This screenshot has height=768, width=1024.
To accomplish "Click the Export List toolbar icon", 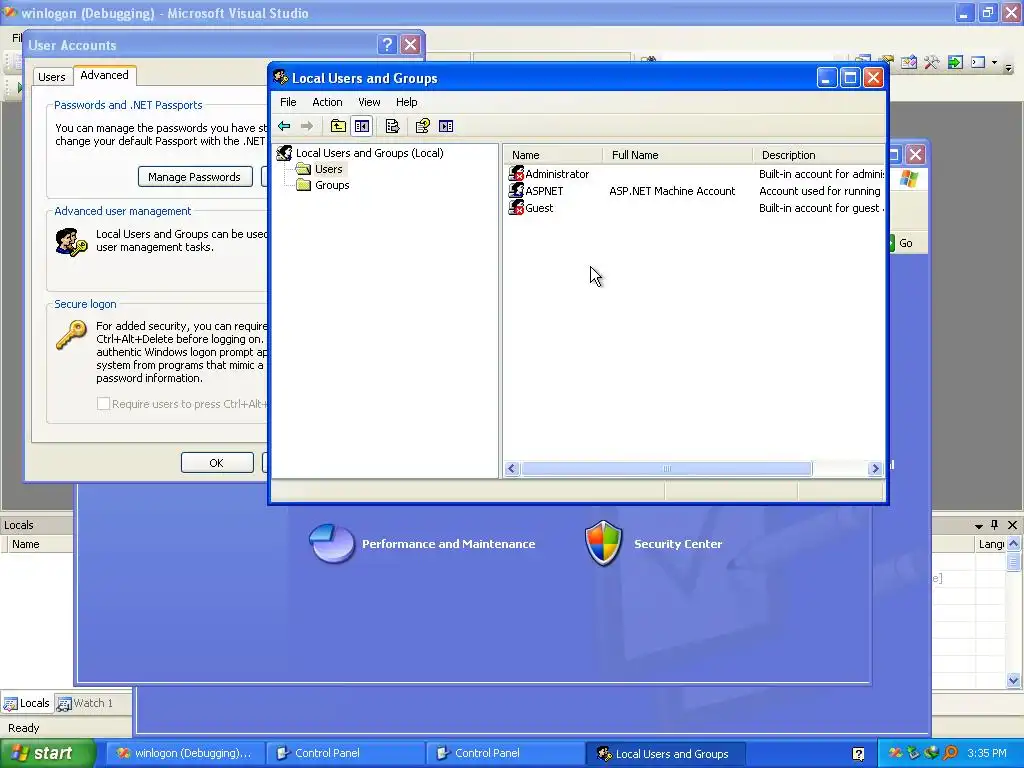I will click(x=392, y=126).
